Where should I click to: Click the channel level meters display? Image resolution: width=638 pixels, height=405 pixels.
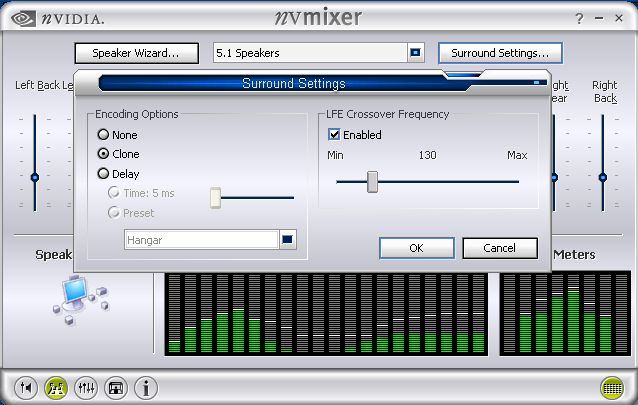coord(565,313)
